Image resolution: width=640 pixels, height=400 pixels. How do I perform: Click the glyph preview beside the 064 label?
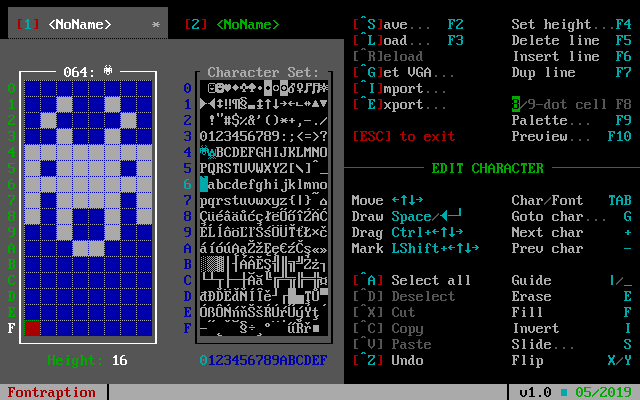(108, 71)
